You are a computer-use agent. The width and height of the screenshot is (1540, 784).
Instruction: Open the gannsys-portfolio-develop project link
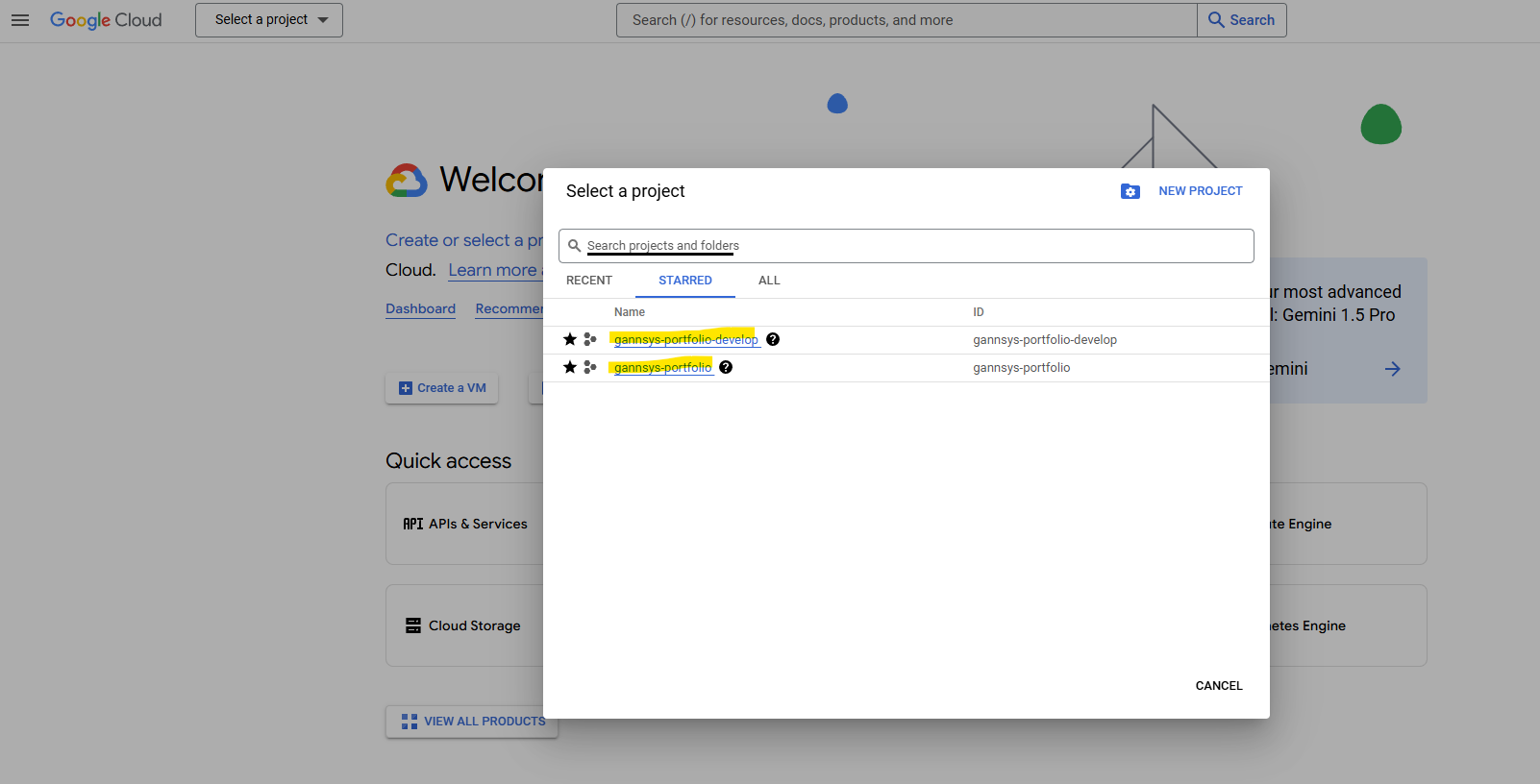[686, 339]
